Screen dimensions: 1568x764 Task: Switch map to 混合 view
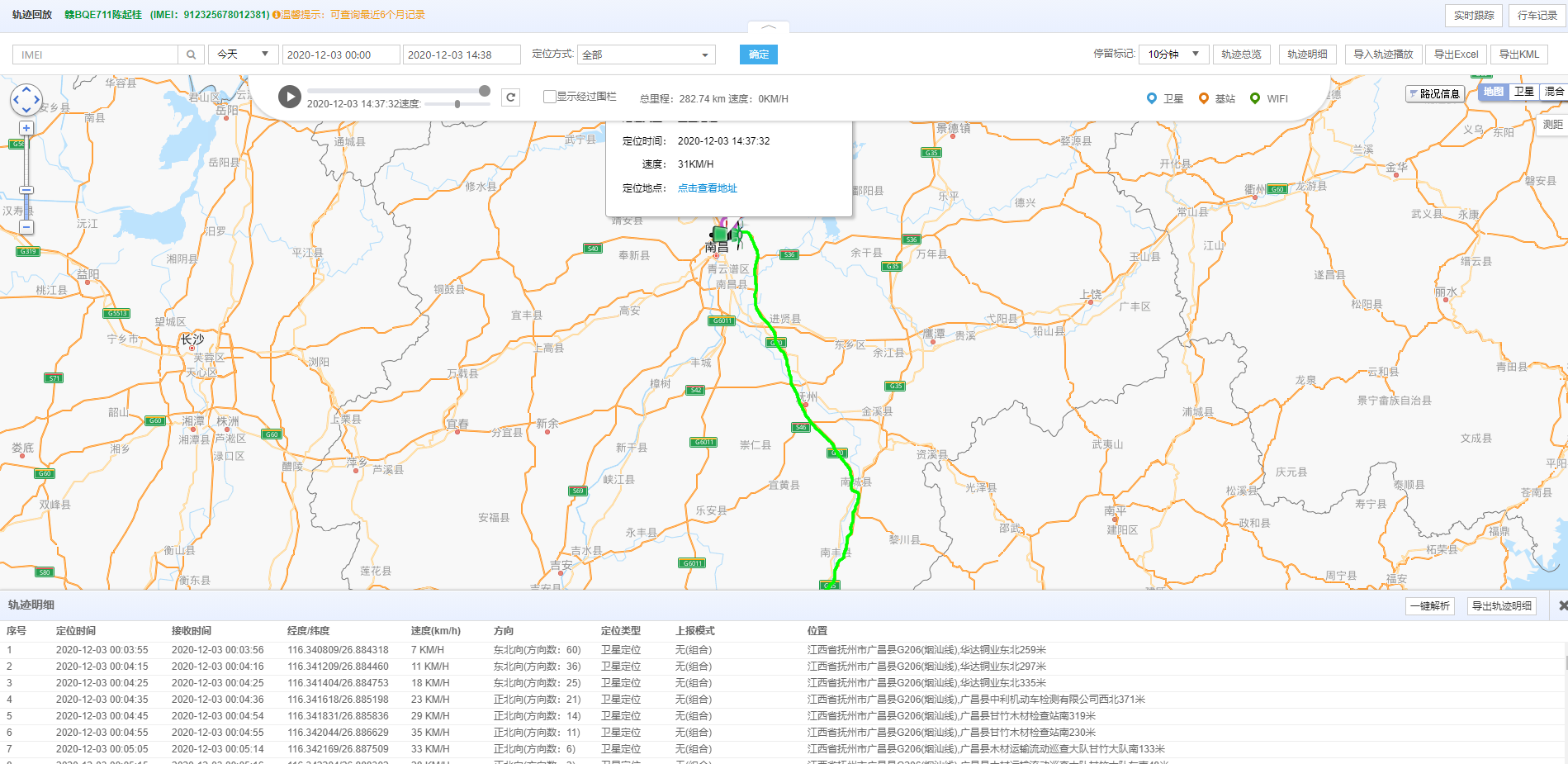point(1554,92)
